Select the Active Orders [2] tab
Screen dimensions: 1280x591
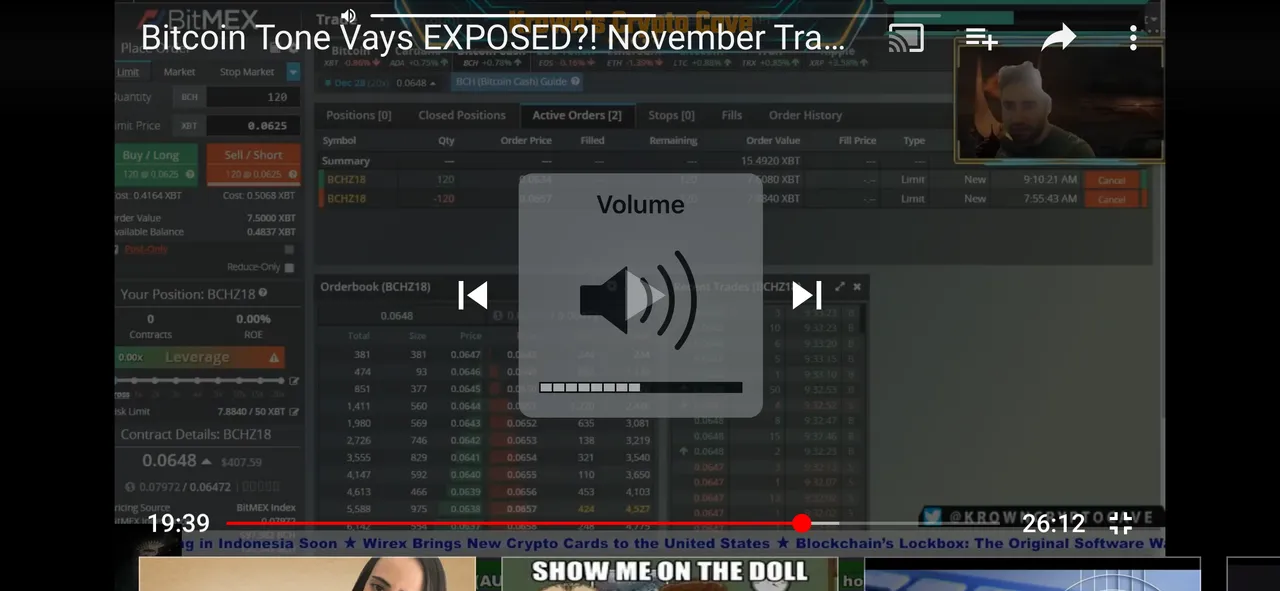click(x=577, y=115)
